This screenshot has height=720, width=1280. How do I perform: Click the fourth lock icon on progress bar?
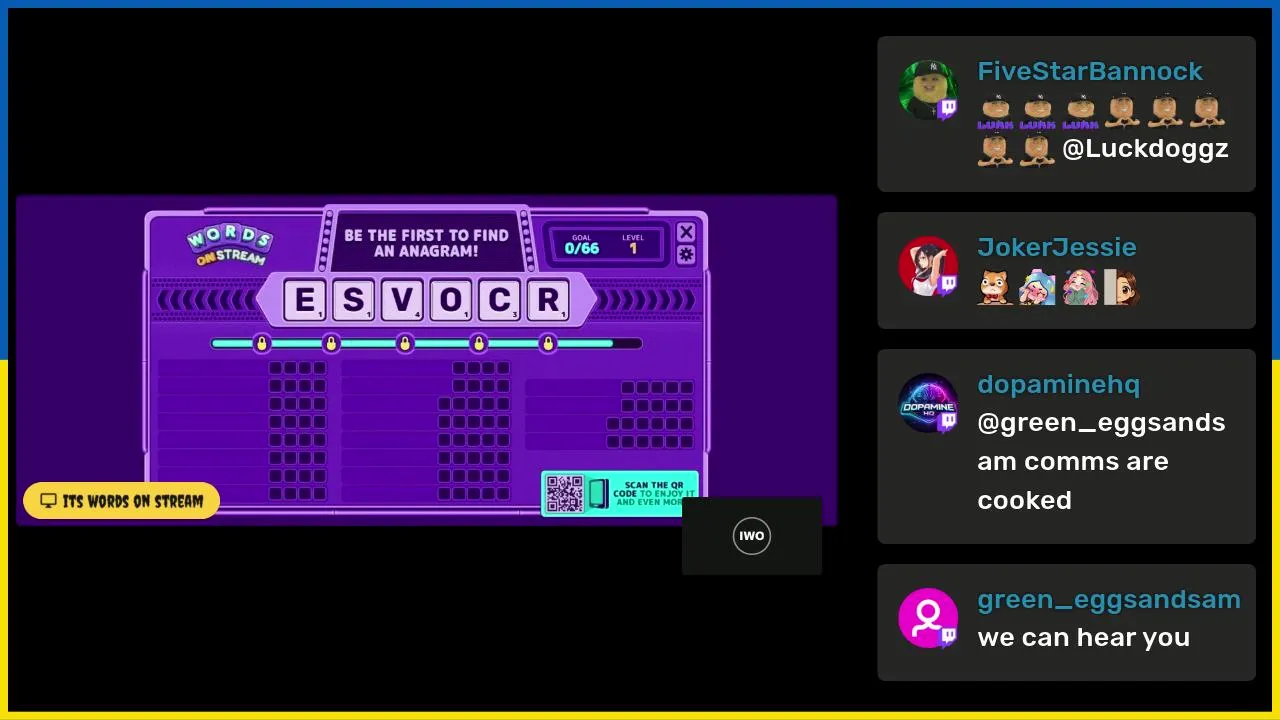click(x=479, y=344)
